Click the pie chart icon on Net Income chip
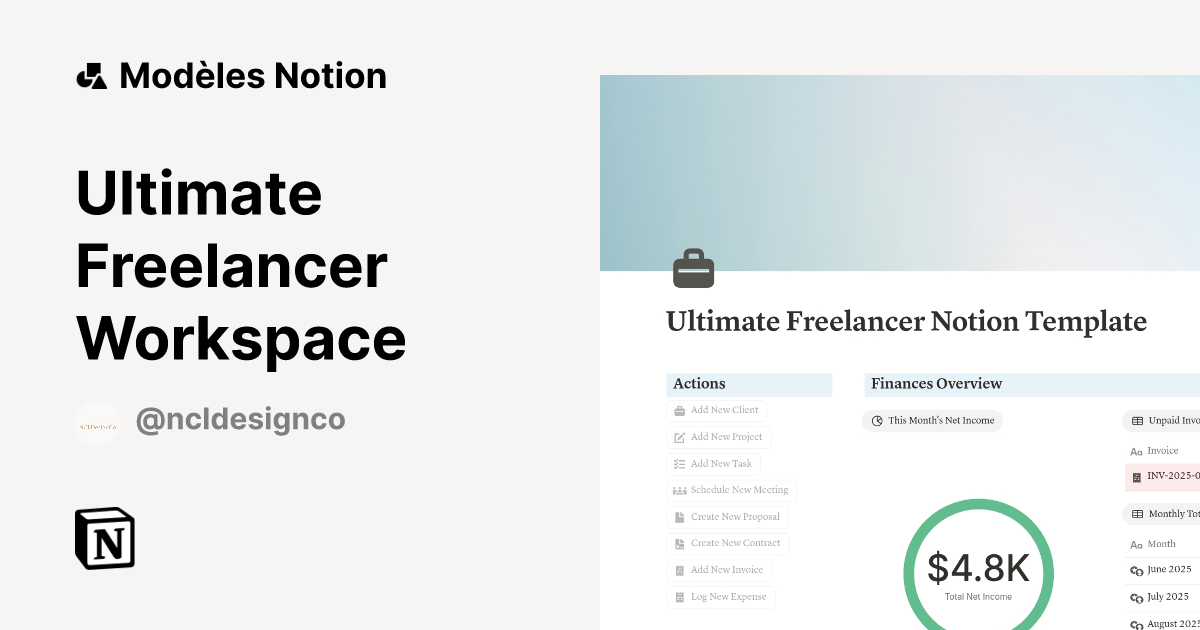Viewport: 1200px width, 630px height. (x=877, y=421)
